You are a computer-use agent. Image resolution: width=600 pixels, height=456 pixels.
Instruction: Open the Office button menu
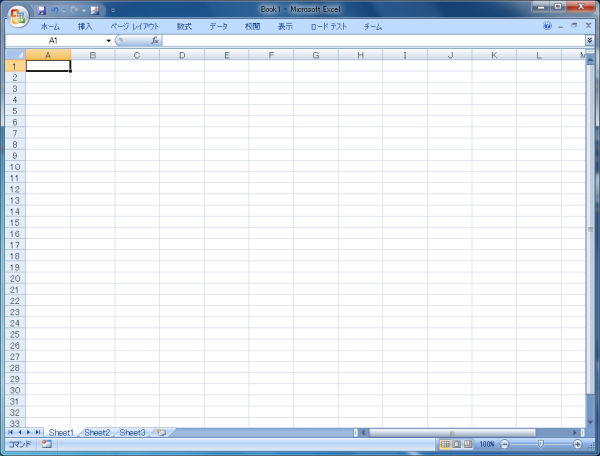click(x=18, y=16)
